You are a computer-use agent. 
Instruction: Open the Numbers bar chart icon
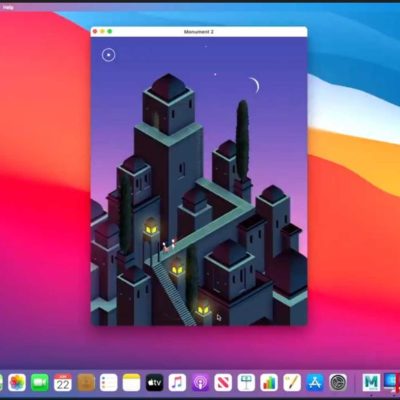click(x=269, y=382)
